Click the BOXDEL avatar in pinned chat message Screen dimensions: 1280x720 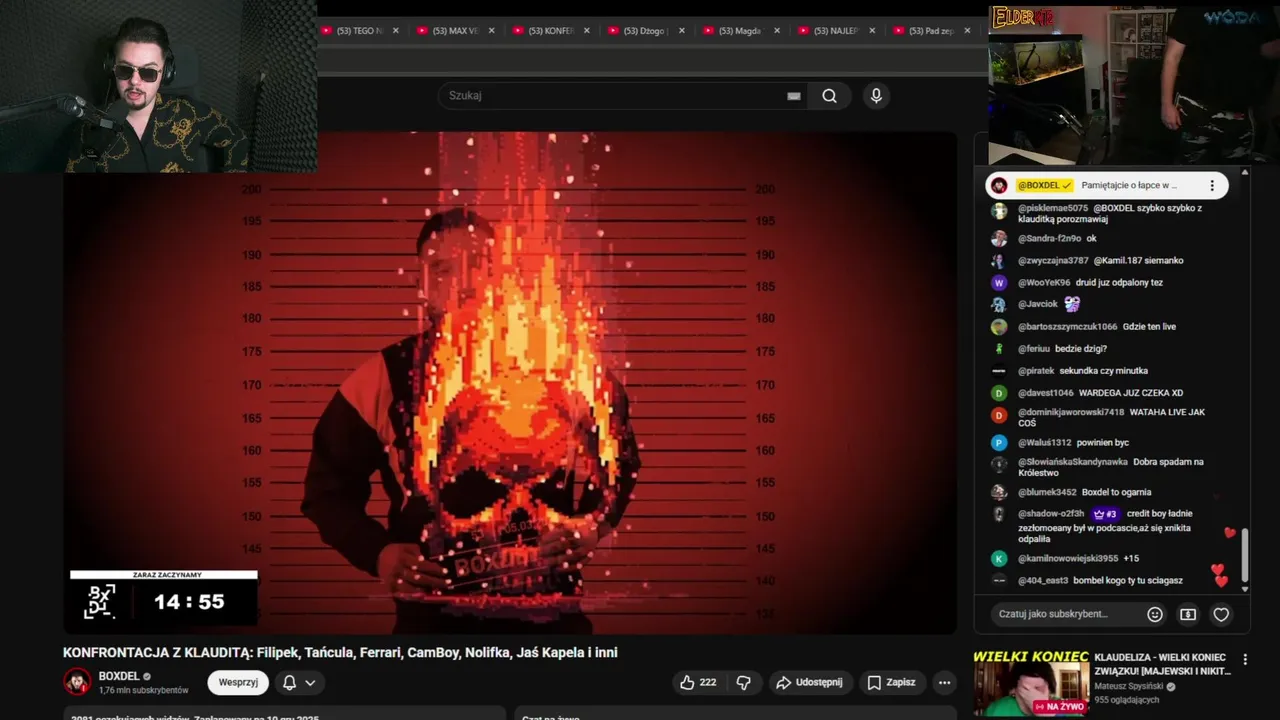[999, 186]
